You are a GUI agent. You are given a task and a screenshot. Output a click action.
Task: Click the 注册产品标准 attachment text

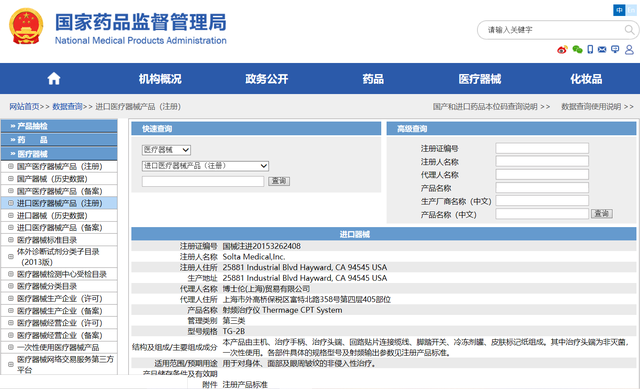click(x=245, y=385)
